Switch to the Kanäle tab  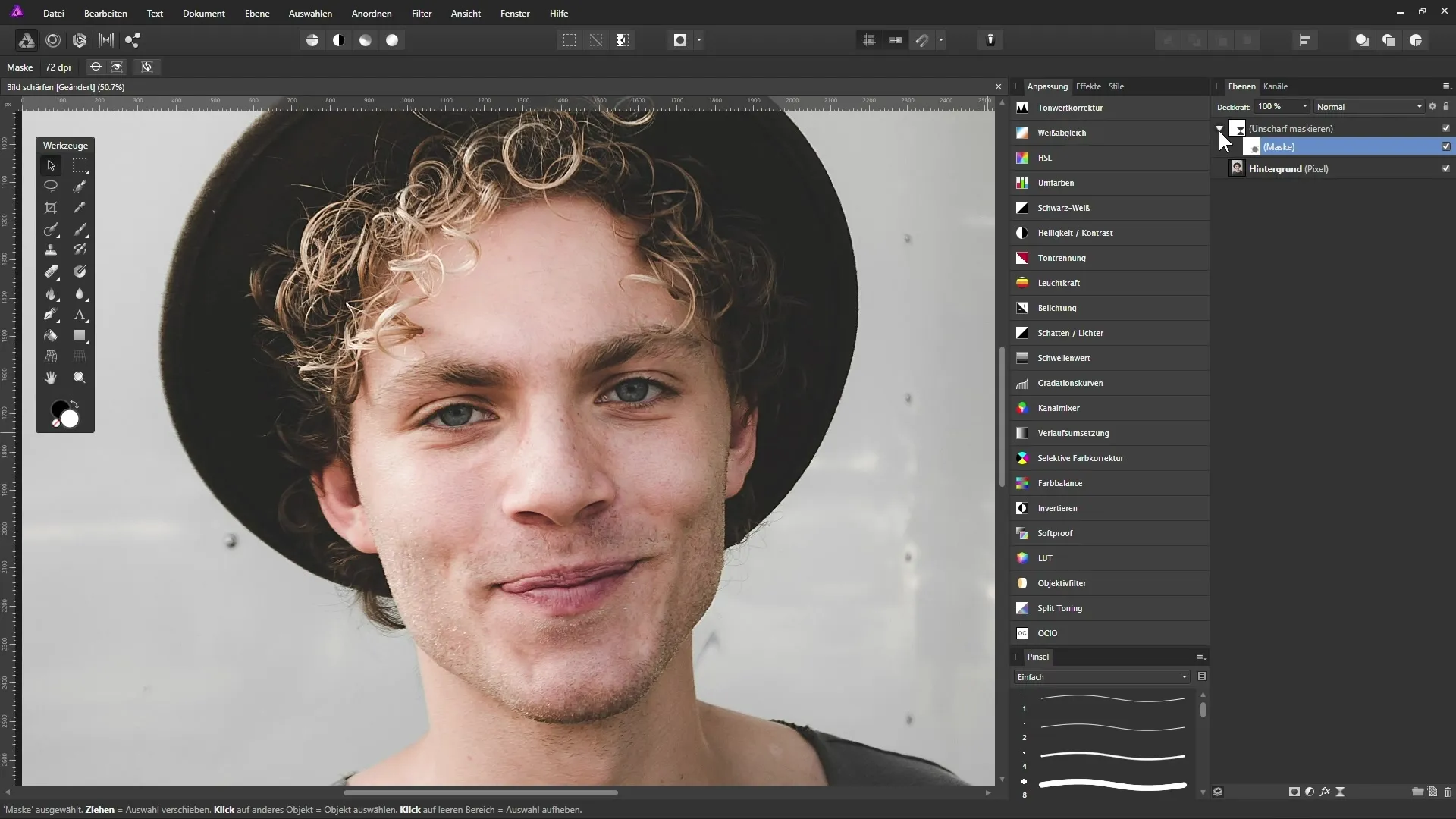coord(1275,86)
